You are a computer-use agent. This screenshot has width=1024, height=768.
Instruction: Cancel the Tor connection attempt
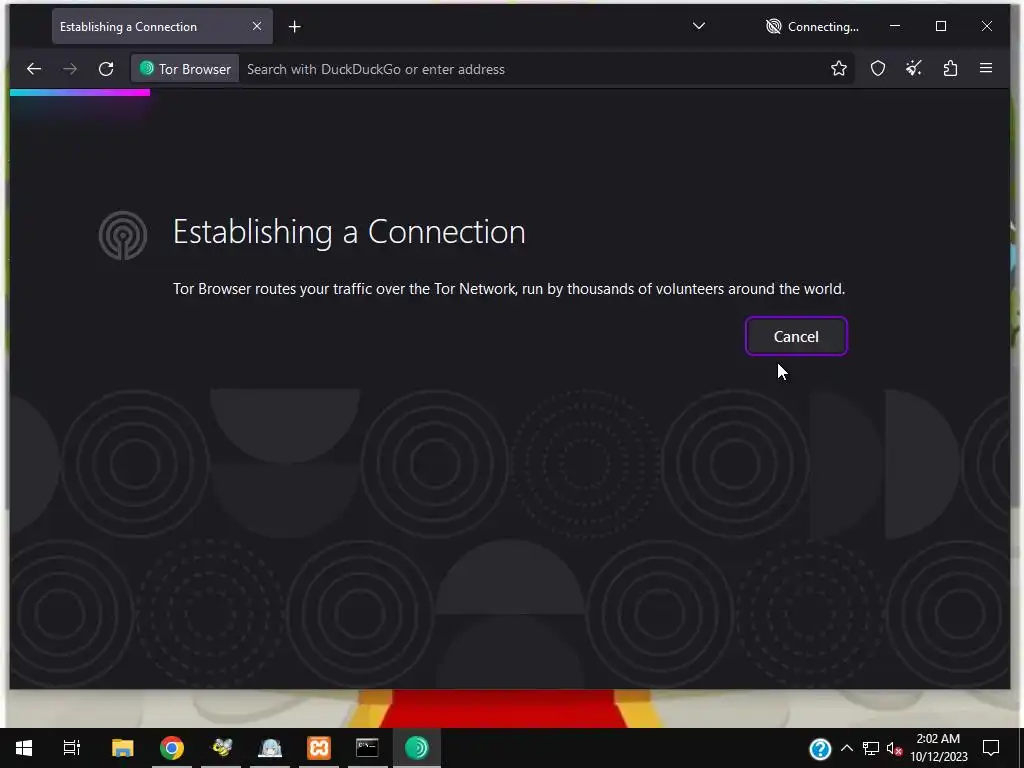(x=796, y=336)
